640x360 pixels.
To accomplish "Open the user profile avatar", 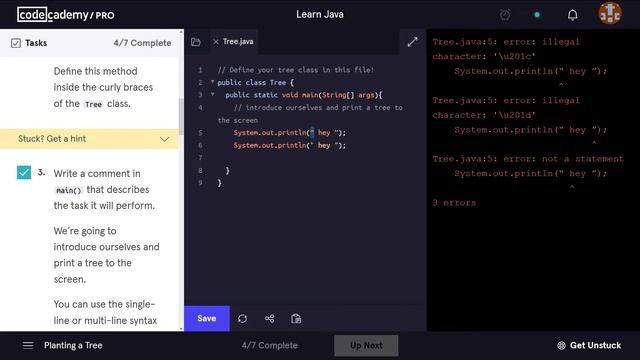I will pyautogui.click(x=610, y=13).
